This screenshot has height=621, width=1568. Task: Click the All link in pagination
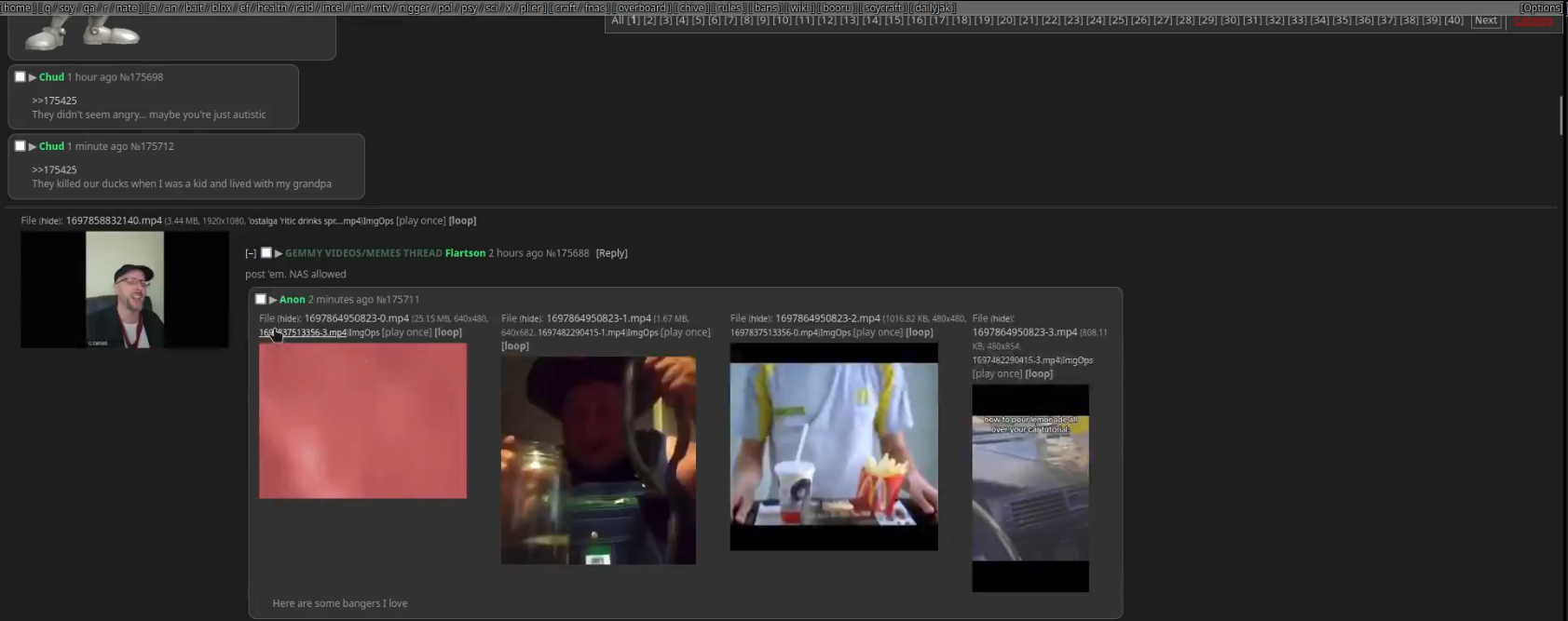point(618,20)
